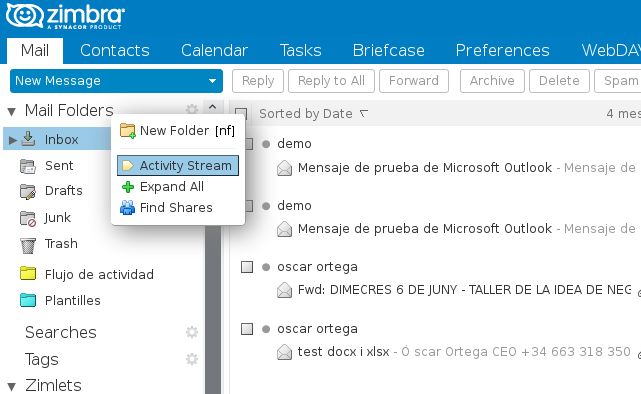Image resolution: width=641 pixels, height=394 pixels.
Task: Select the Flujo de actividad folder label
Action: (x=99, y=274)
